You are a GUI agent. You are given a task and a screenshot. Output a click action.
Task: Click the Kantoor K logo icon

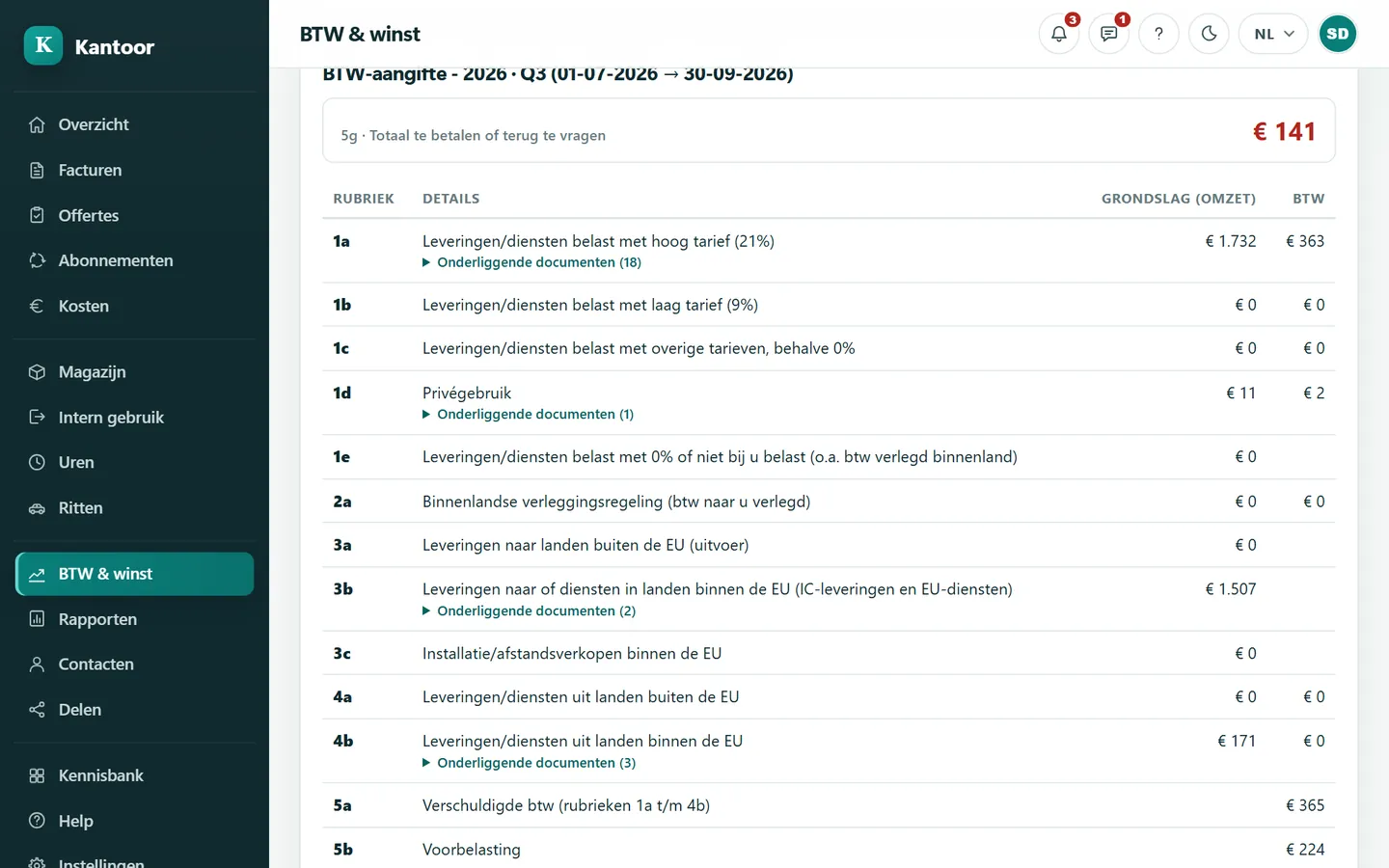click(x=43, y=45)
